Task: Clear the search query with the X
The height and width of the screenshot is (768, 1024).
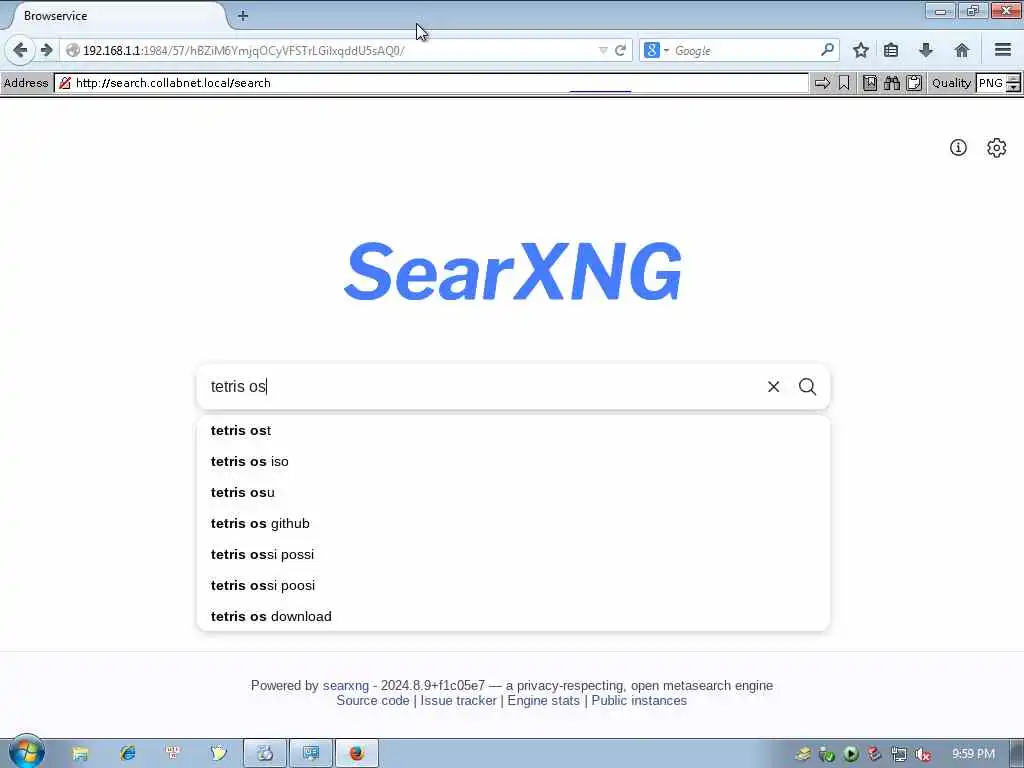Action: click(x=773, y=387)
